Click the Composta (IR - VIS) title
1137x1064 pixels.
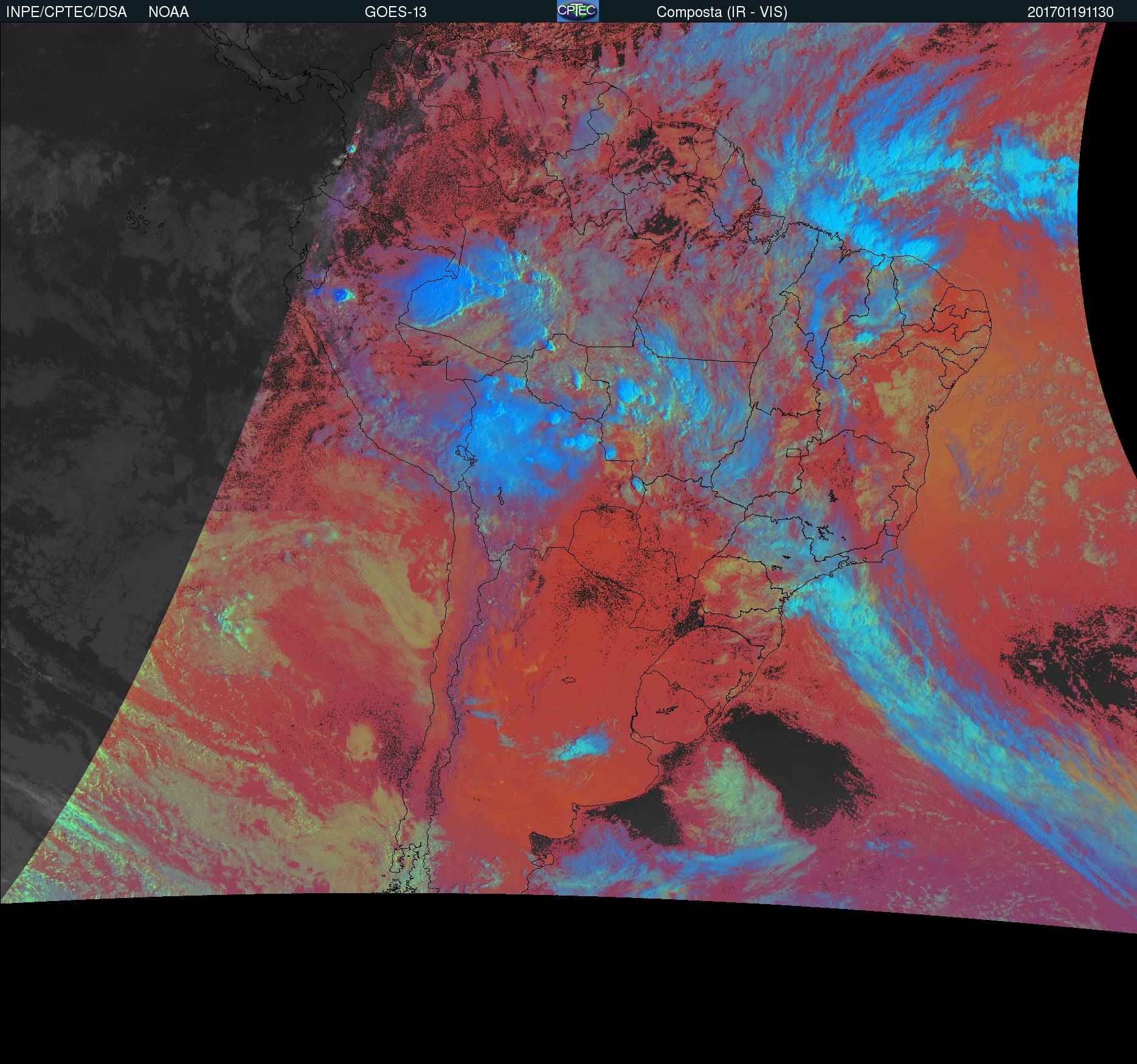(722, 12)
